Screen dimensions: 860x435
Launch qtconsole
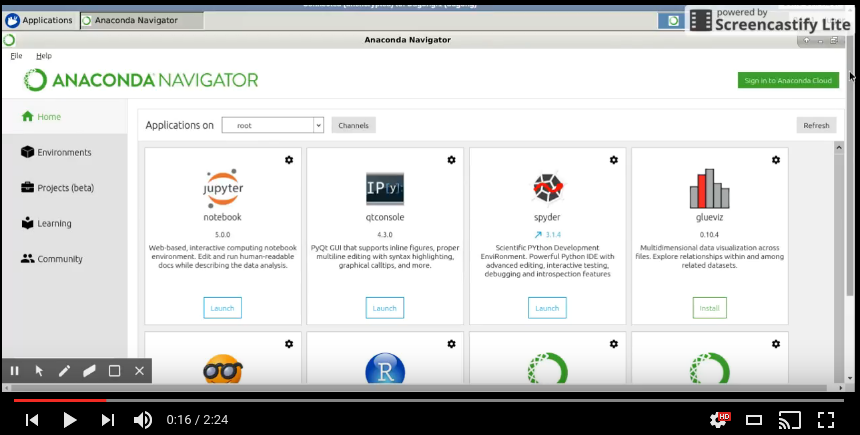pyautogui.click(x=385, y=308)
